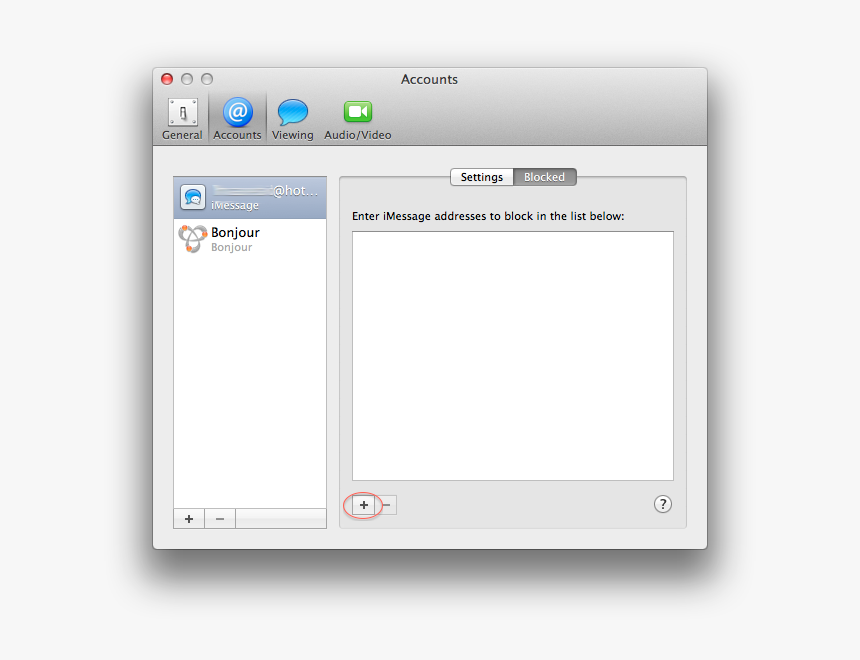Viewport: 860px width, 660px height.
Task: Remove the selected account with the sidebar minus button
Action: tap(219, 518)
